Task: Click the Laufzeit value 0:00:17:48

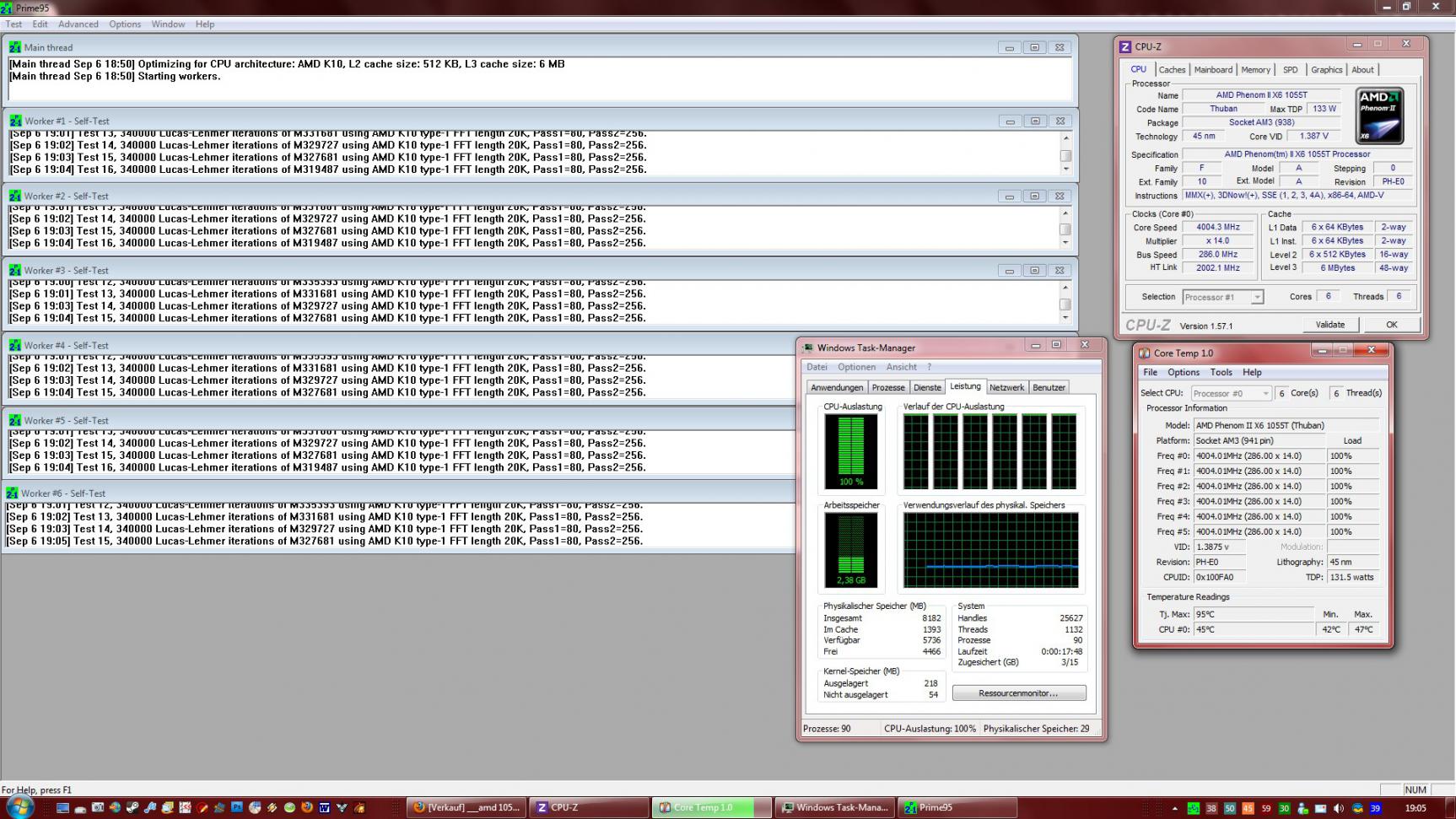Action: [x=1061, y=651]
